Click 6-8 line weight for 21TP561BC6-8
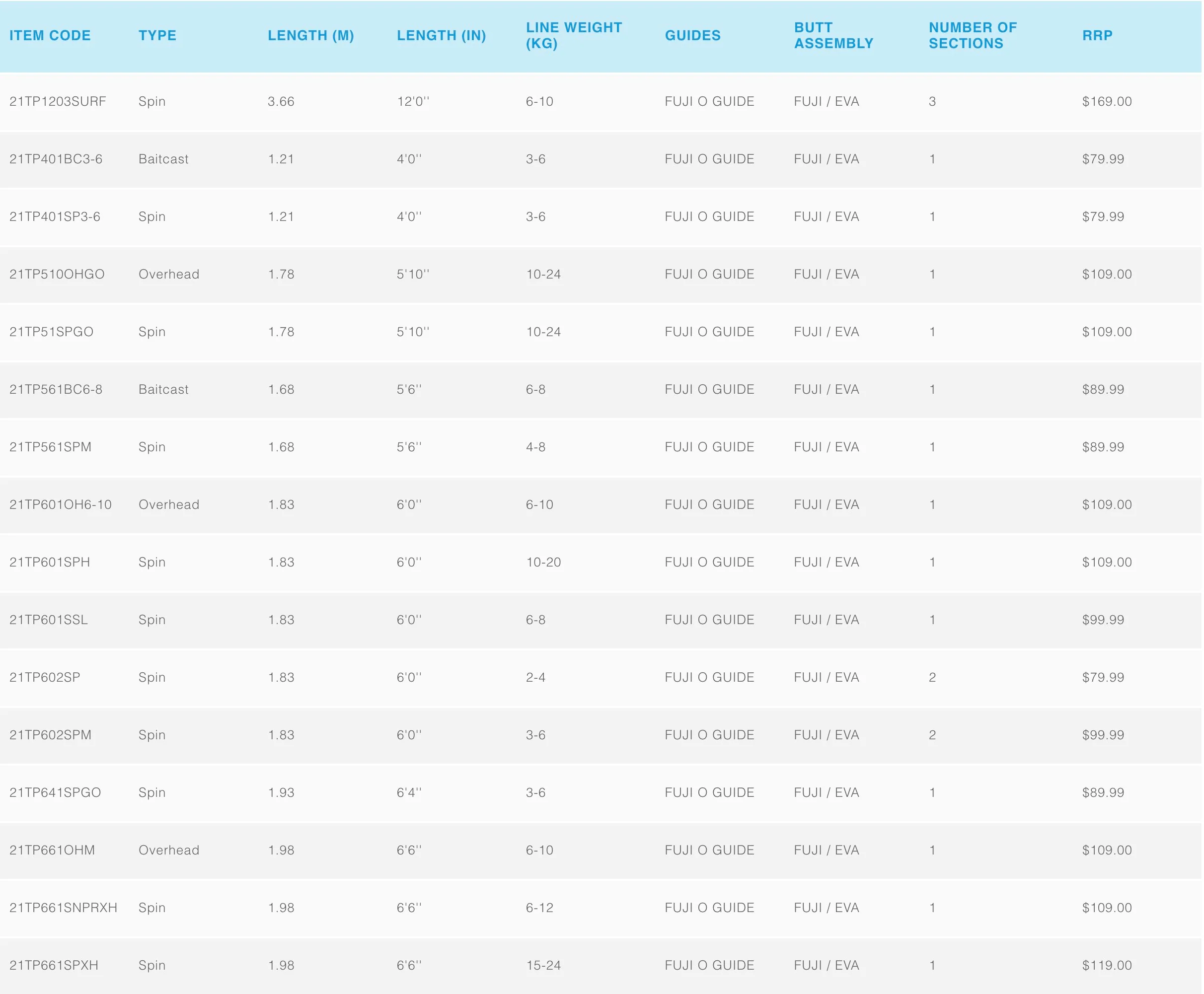1204x994 pixels. pos(535,389)
